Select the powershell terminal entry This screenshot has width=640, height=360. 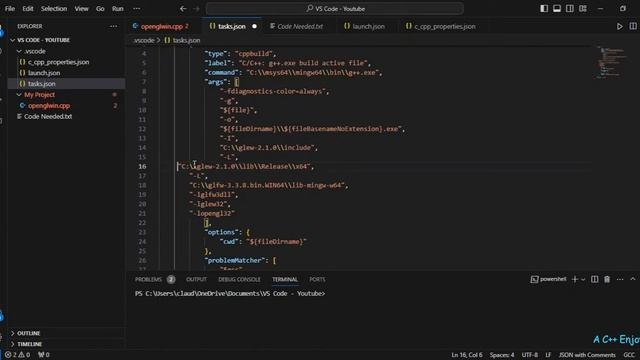pos(548,279)
